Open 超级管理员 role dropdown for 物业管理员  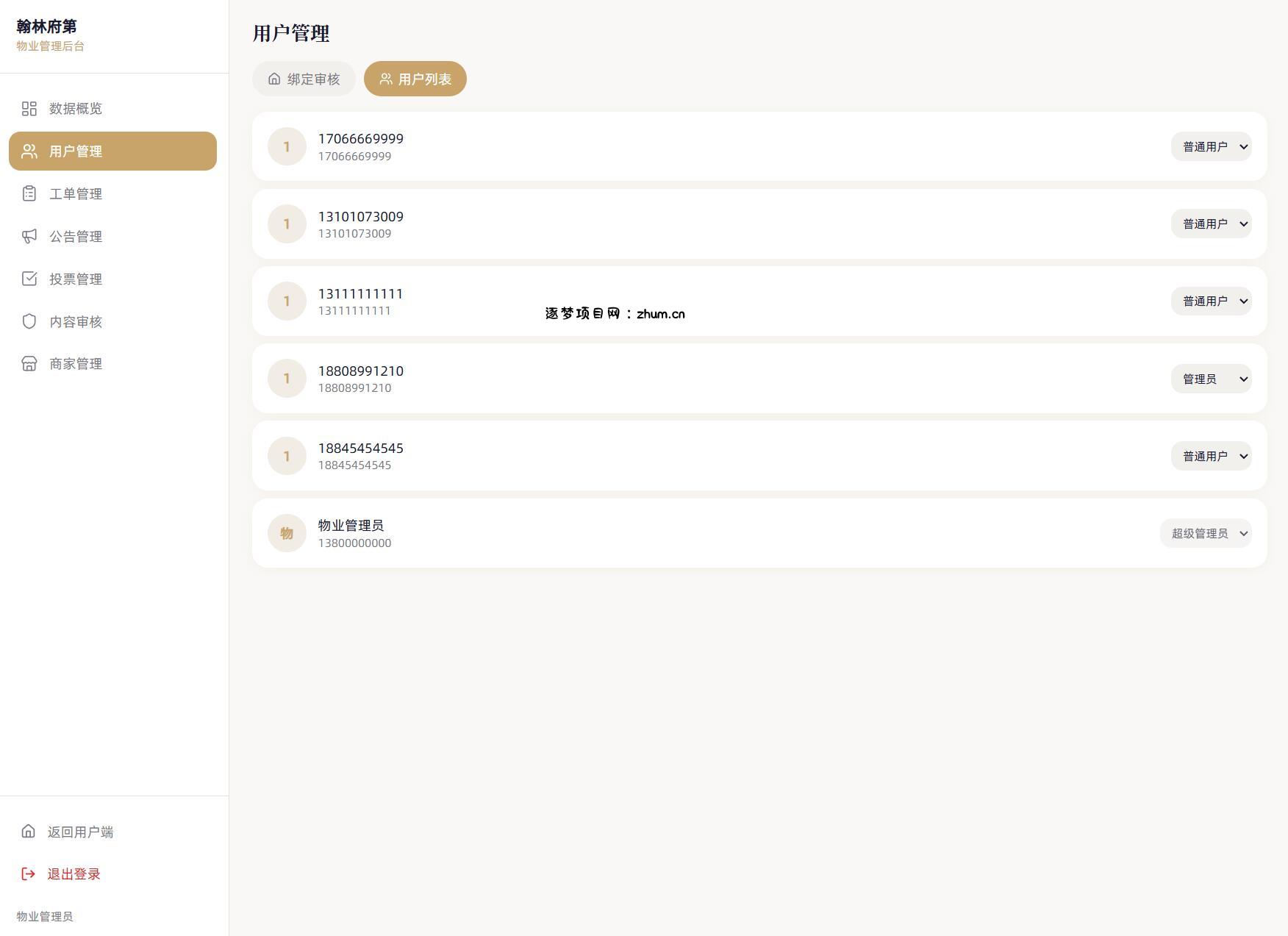click(1206, 533)
